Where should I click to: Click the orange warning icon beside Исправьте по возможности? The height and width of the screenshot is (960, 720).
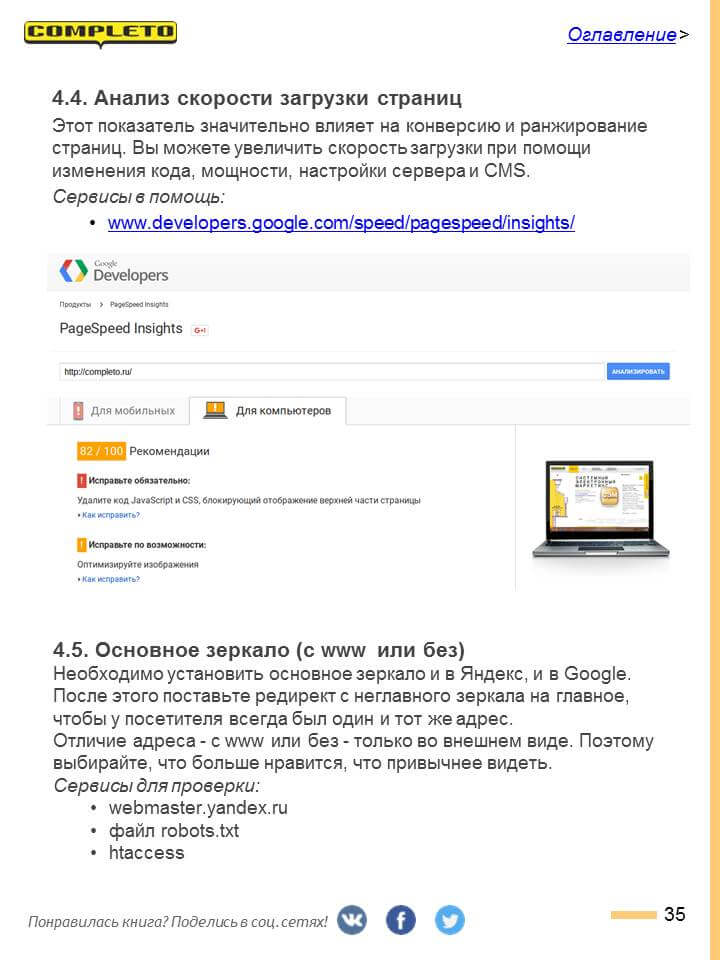click(x=81, y=544)
